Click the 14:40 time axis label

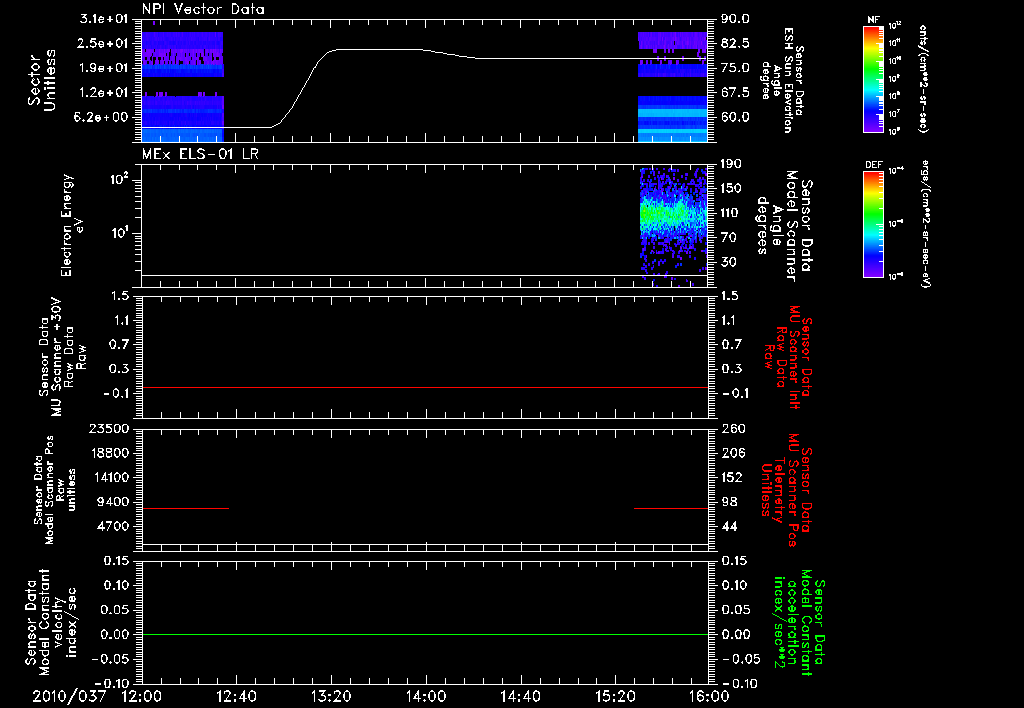[520, 697]
